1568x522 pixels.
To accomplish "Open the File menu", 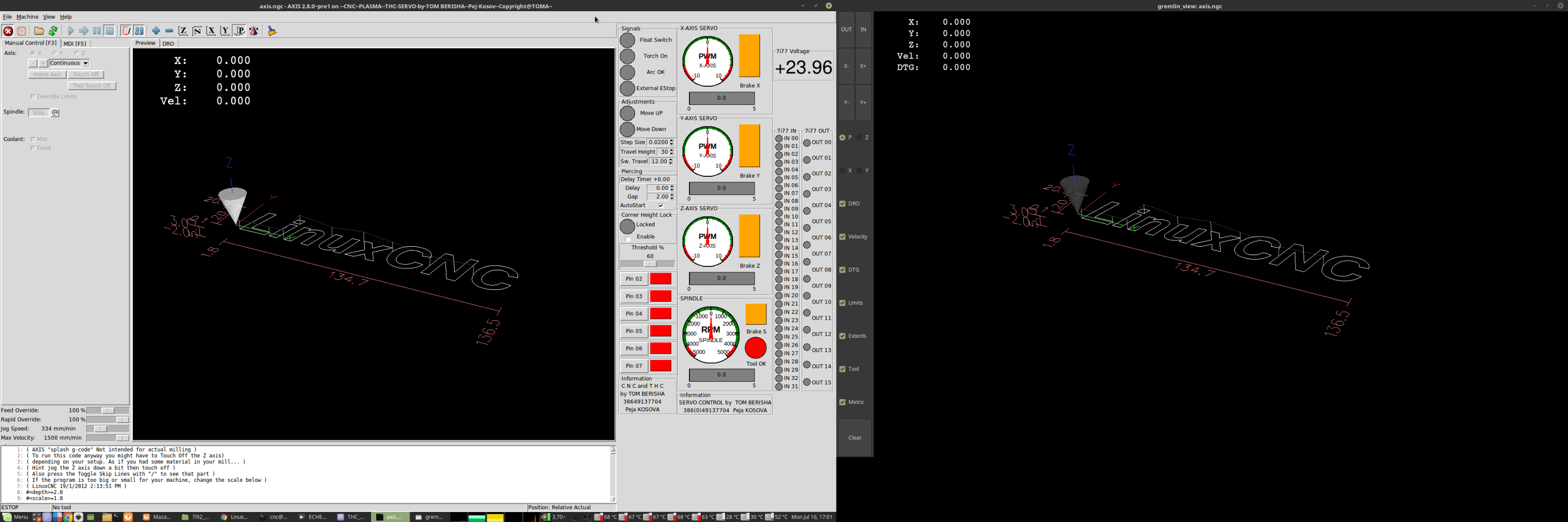I will coord(7,17).
